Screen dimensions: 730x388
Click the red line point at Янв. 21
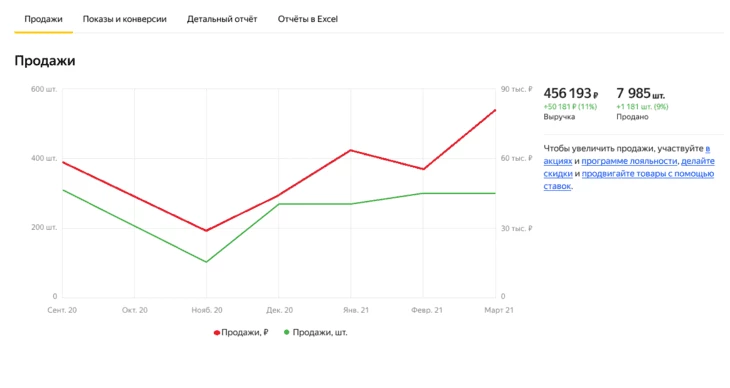[x=351, y=150]
